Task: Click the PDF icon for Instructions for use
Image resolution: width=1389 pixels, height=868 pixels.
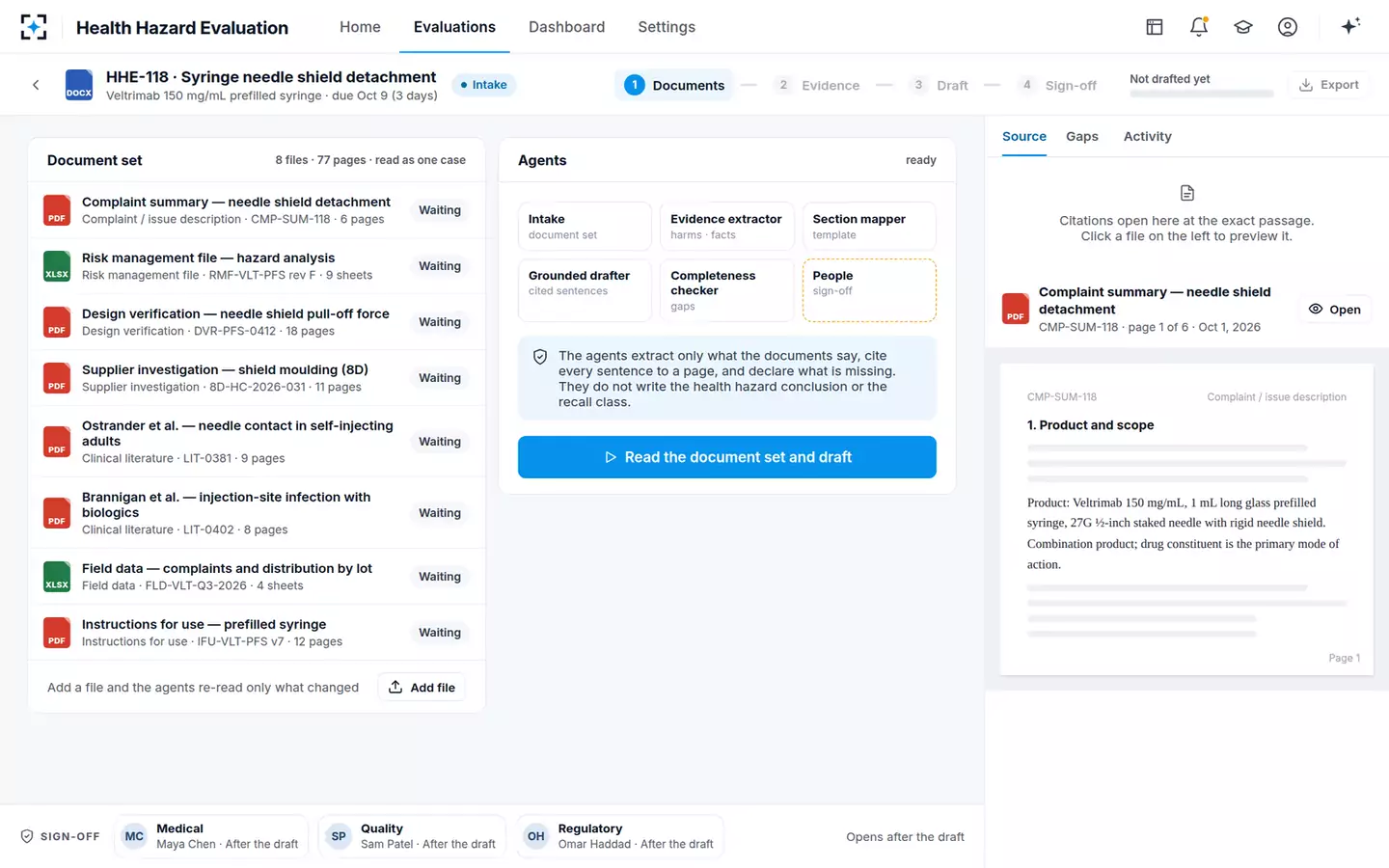Action: click(57, 633)
